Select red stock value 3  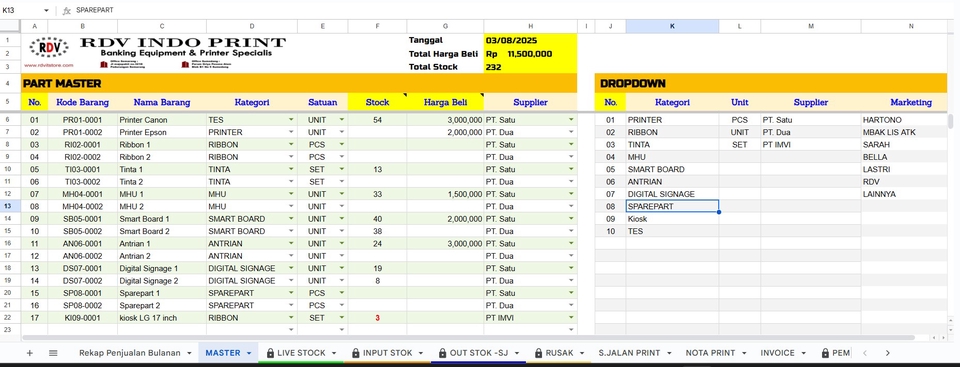click(377, 318)
